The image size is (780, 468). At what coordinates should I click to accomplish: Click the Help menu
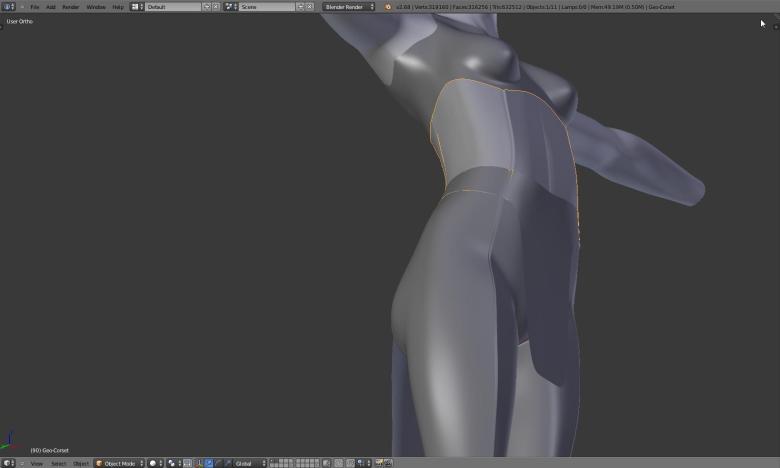[118, 7]
